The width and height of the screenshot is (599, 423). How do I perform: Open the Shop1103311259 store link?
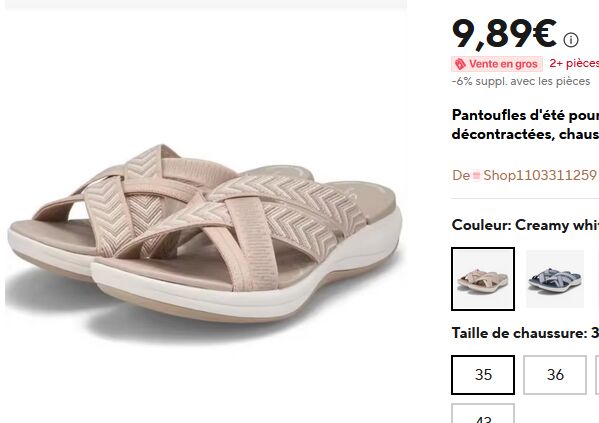pos(540,175)
